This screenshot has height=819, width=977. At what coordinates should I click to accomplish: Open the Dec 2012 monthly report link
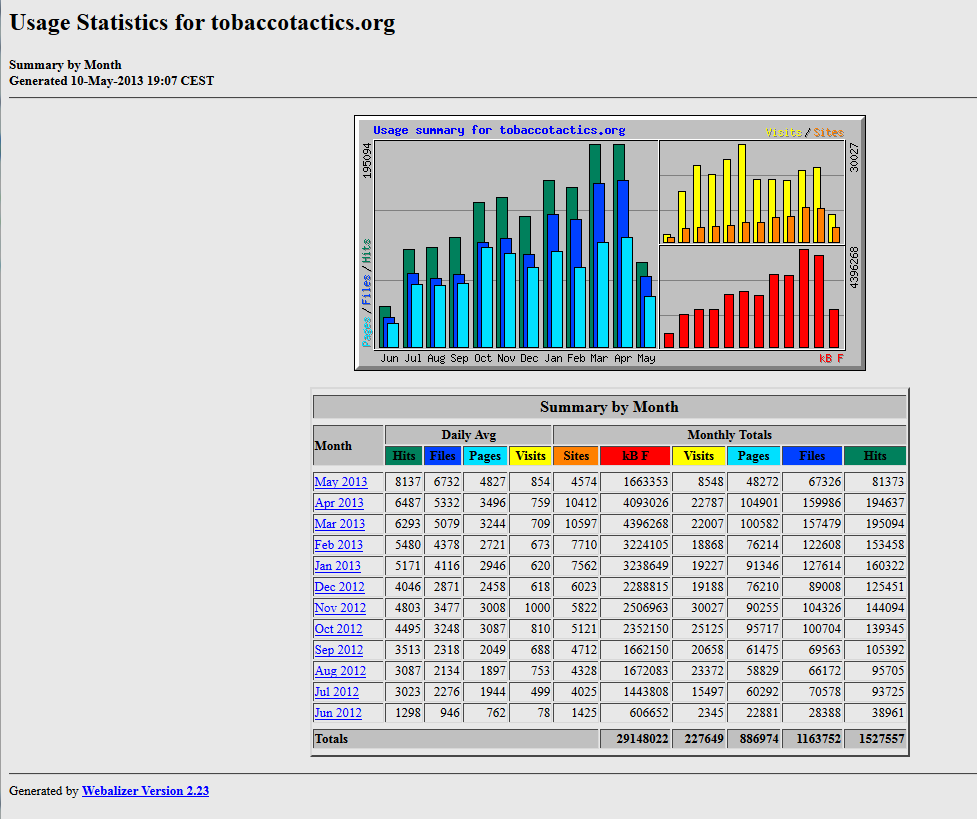point(340,587)
